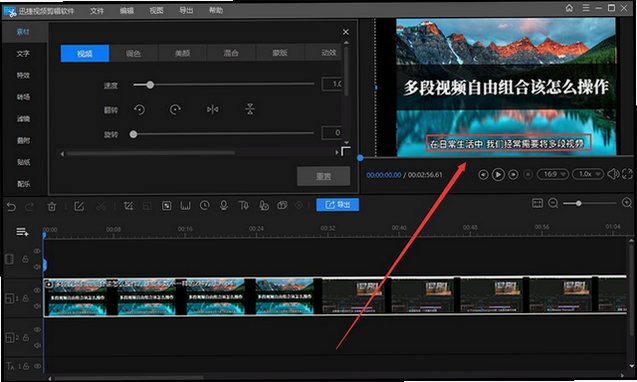Open the duration clock tool
This screenshot has height=382, width=637.
coord(204,206)
